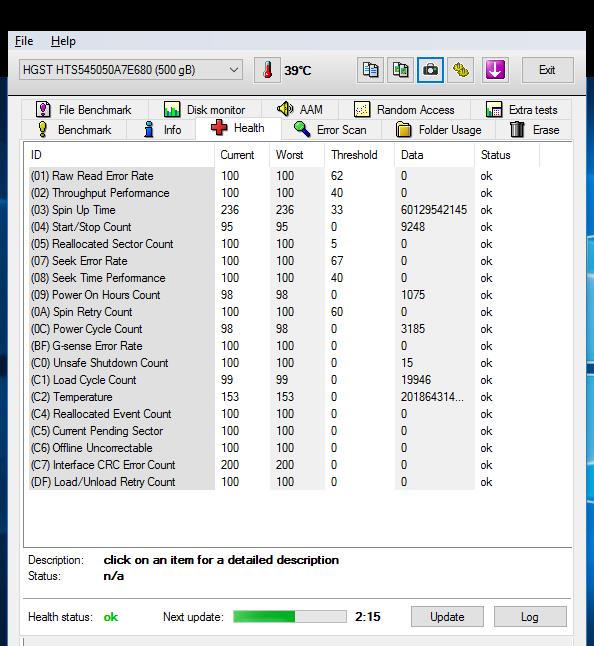Screen dimensions: 594x646
Task: Click the copy screenshot icon with green pages
Action: [x=400, y=70]
